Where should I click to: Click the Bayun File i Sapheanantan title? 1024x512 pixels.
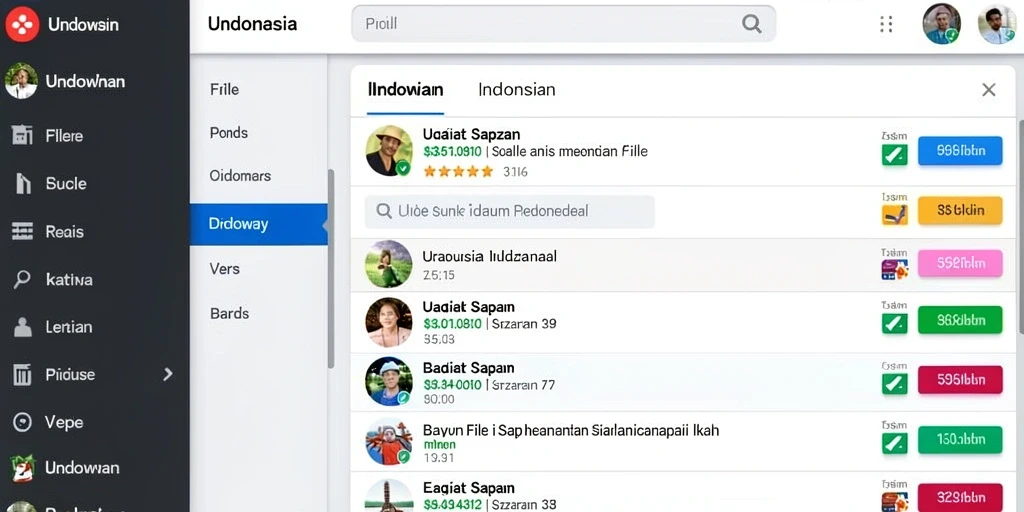pyautogui.click(x=571, y=430)
